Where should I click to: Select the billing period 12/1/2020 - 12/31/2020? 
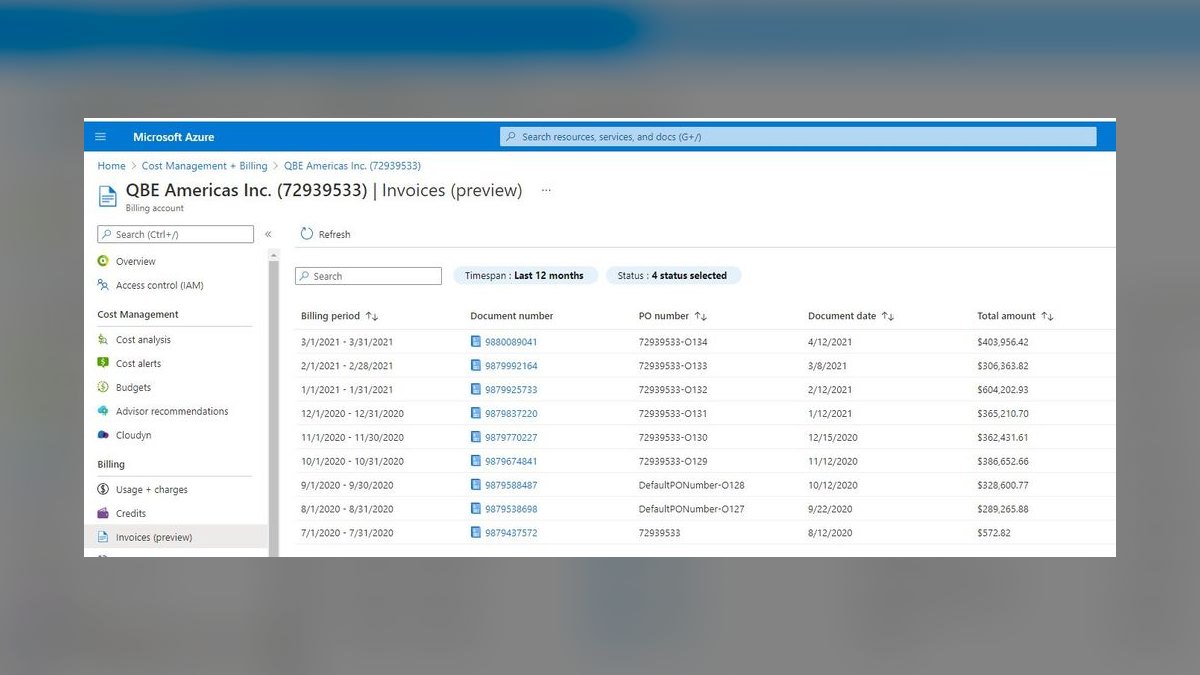pyautogui.click(x=352, y=414)
